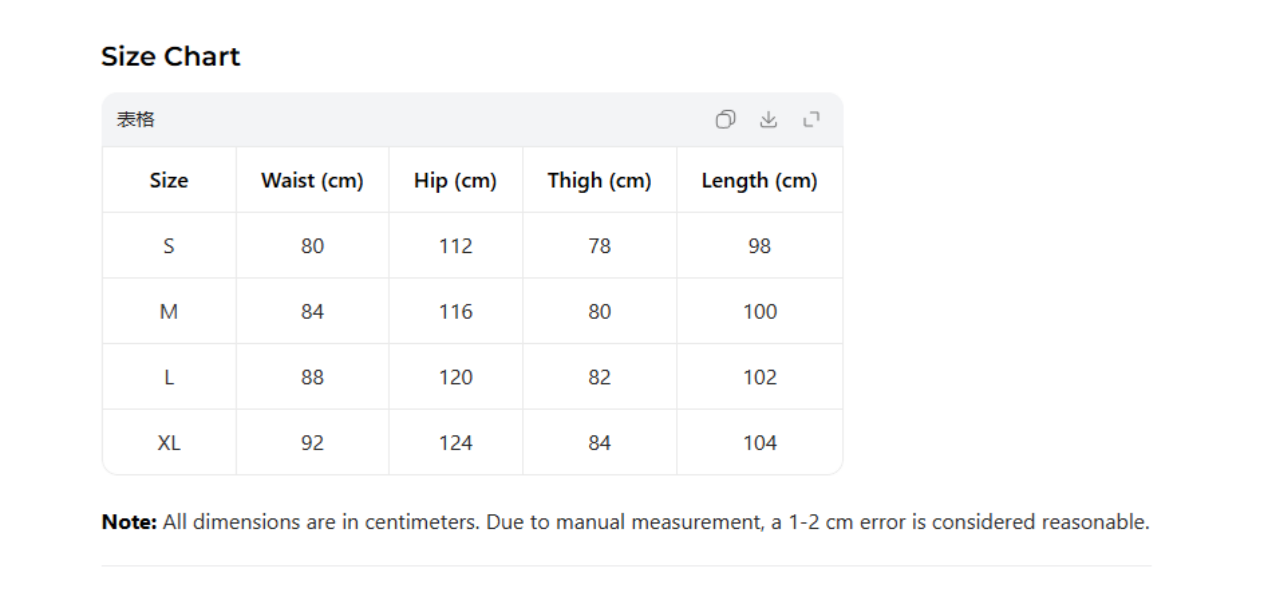Click the M size row cell
This screenshot has width=1264, height=600.
coord(169,312)
